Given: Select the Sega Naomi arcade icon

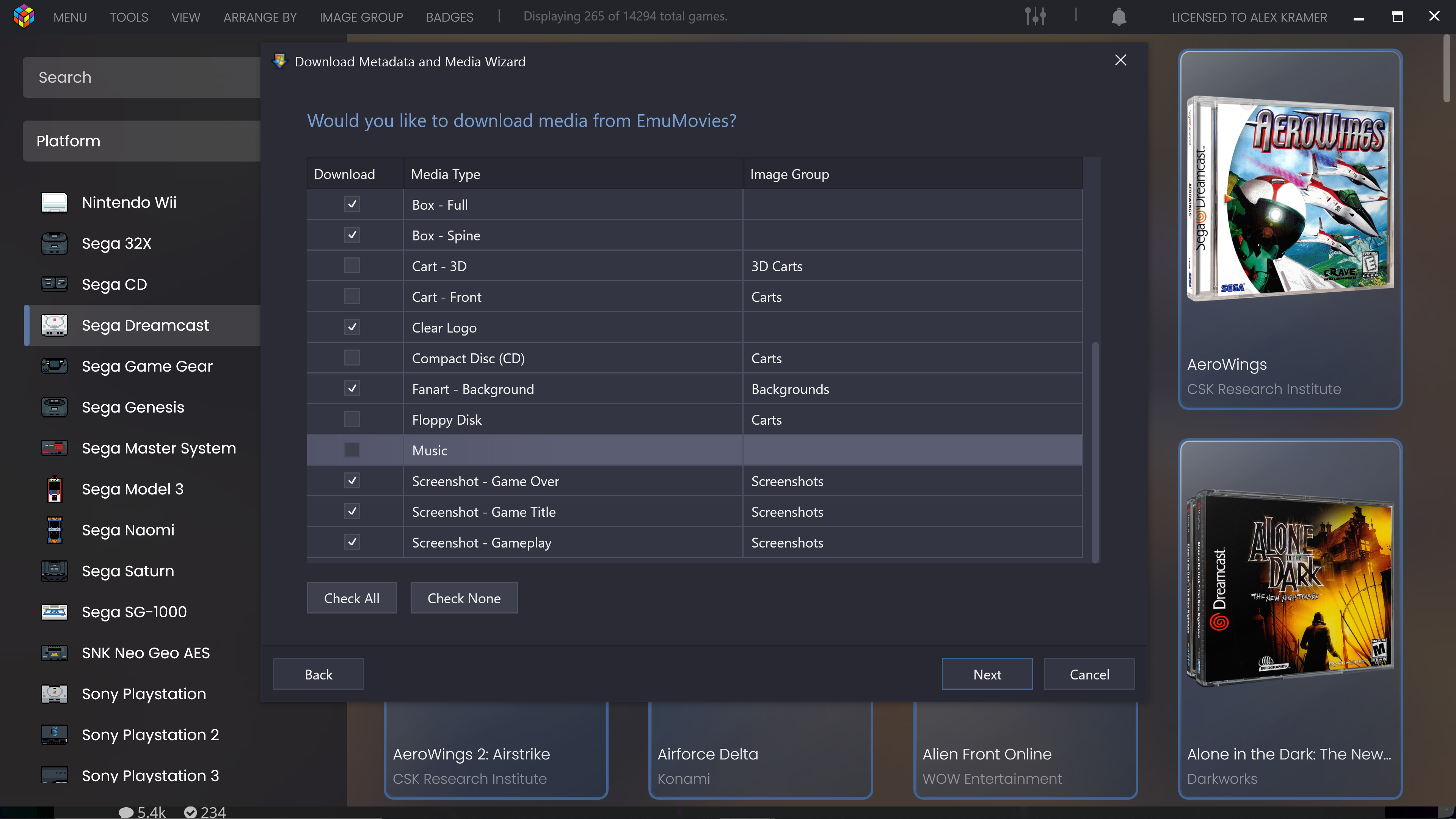Looking at the screenshot, I should tap(54, 530).
